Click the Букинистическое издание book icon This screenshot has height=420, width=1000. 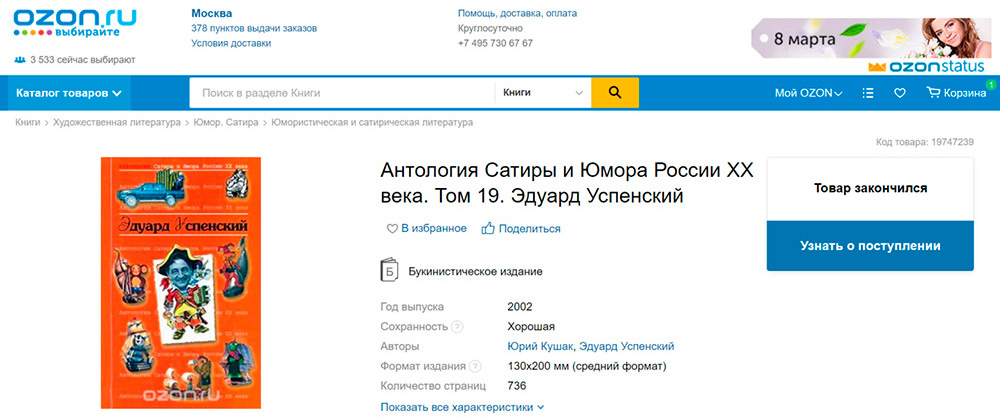point(388,270)
